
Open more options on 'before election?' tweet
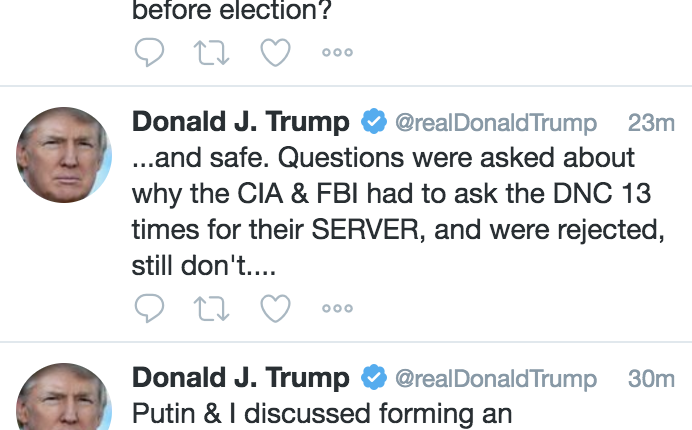[x=338, y=53]
